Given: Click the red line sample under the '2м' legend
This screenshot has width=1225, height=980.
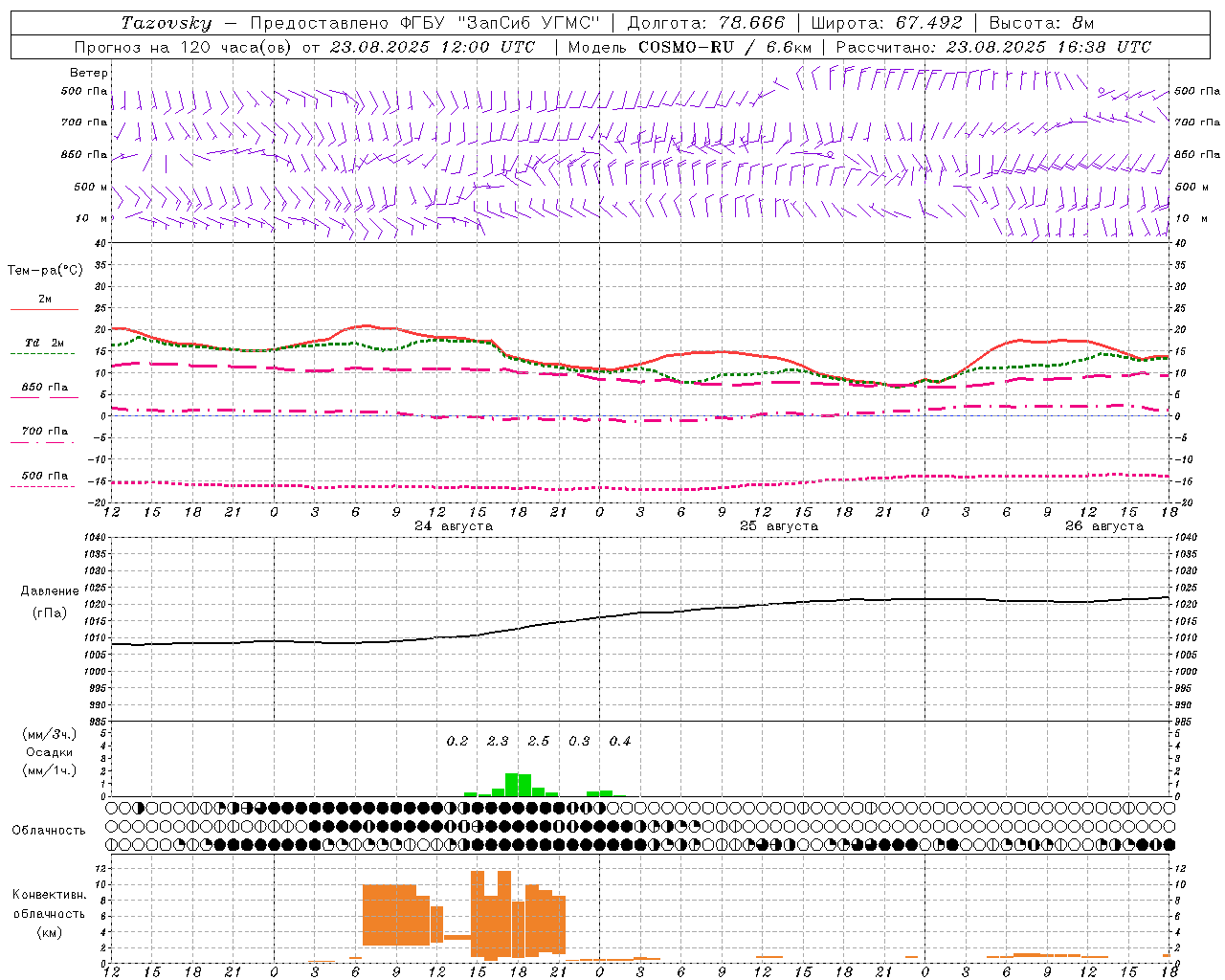Looking at the screenshot, I should (44, 310).
